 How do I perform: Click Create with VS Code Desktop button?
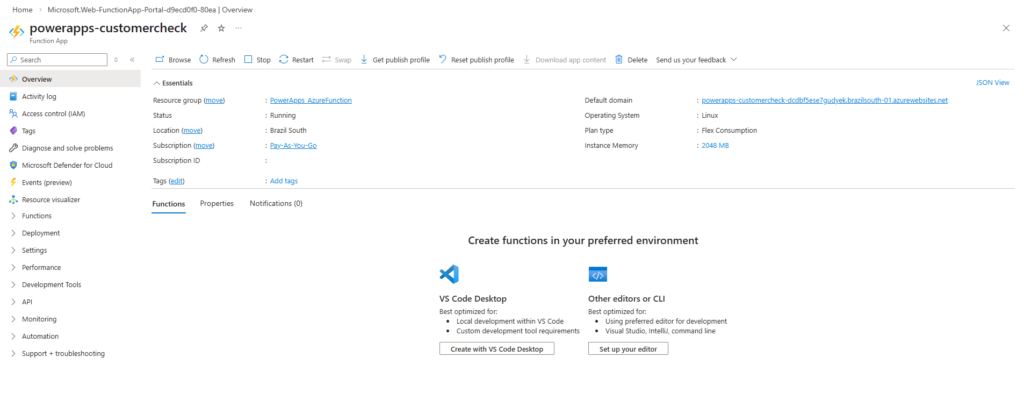496,350
